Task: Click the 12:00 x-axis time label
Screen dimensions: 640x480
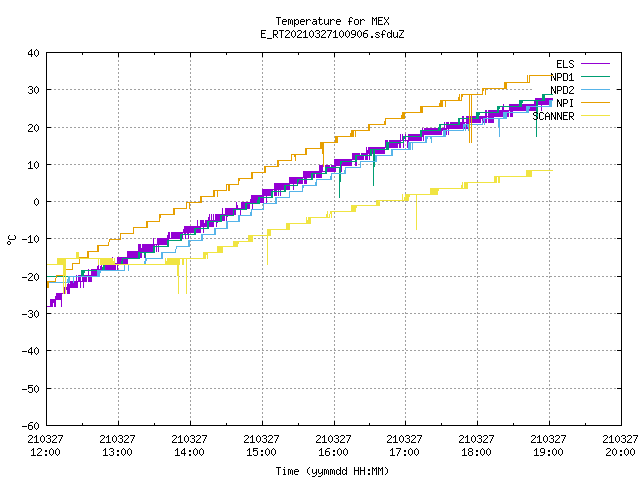Action: pos(45,452)
